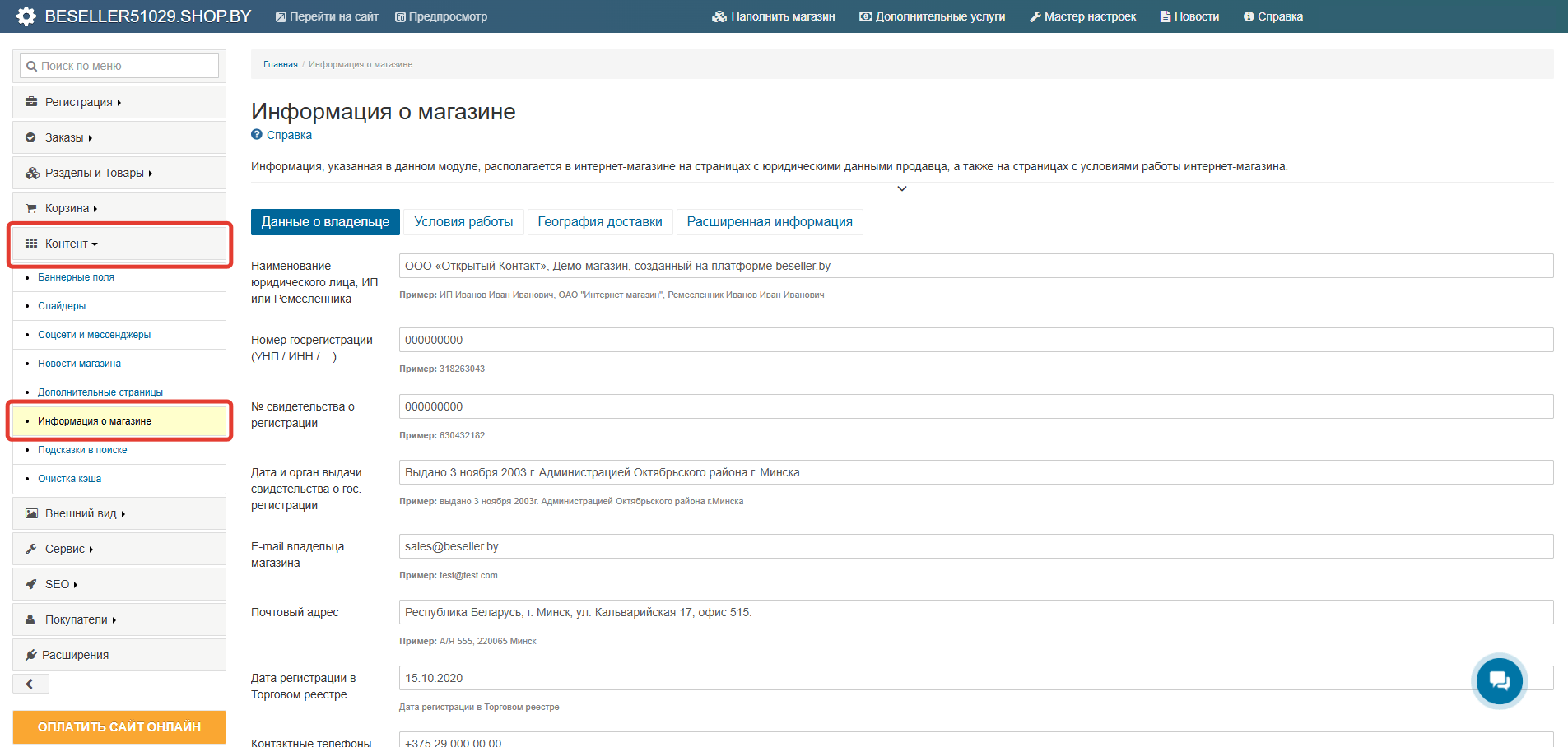Open the География доставки tab
The image size is (1568, 747).
[599, 222]
